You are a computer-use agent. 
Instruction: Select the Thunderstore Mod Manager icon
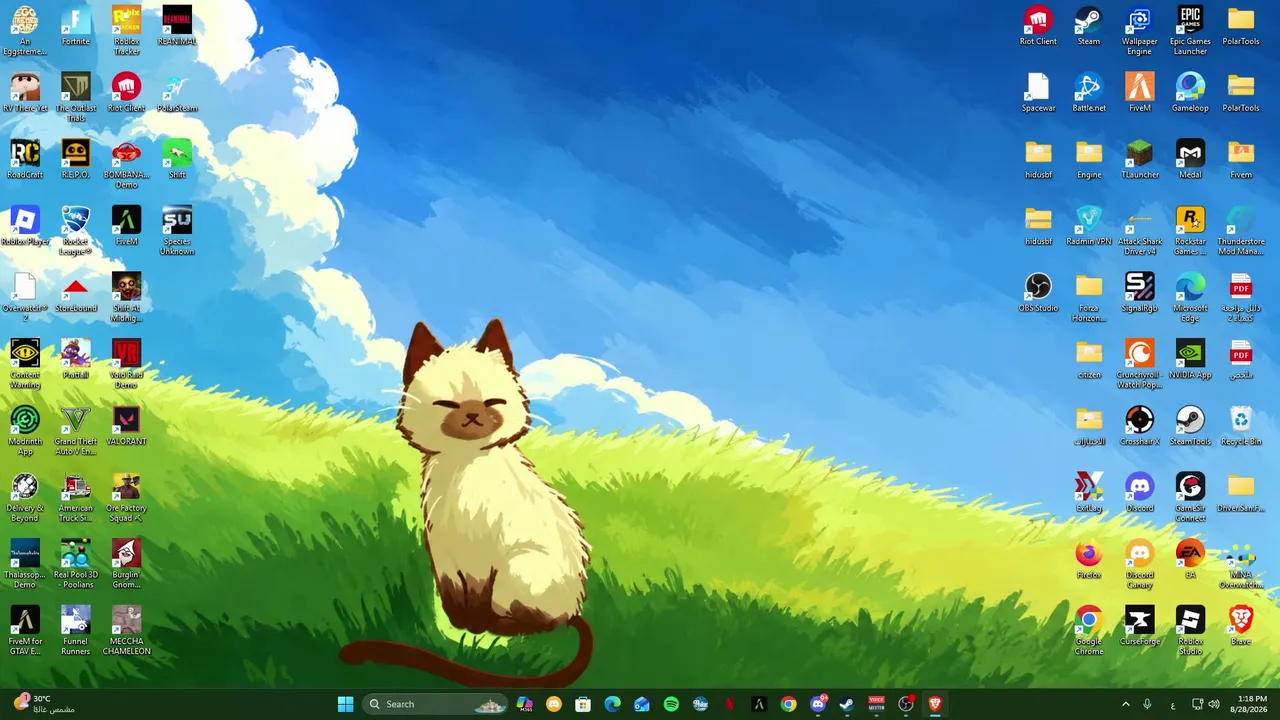tap(1241, 230)
